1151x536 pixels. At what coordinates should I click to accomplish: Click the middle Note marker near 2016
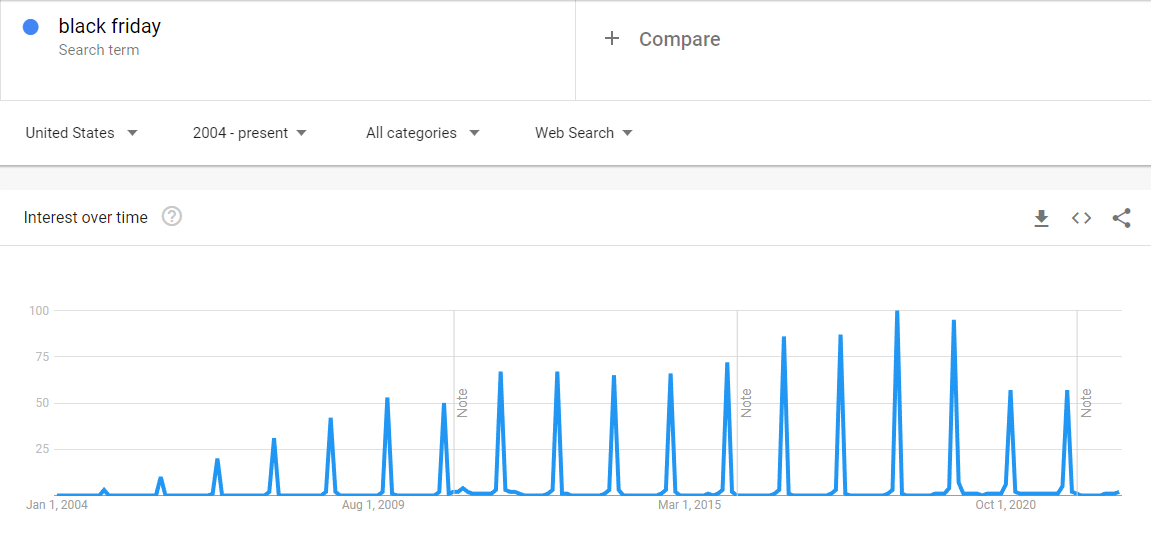click(x=746, y=402)
